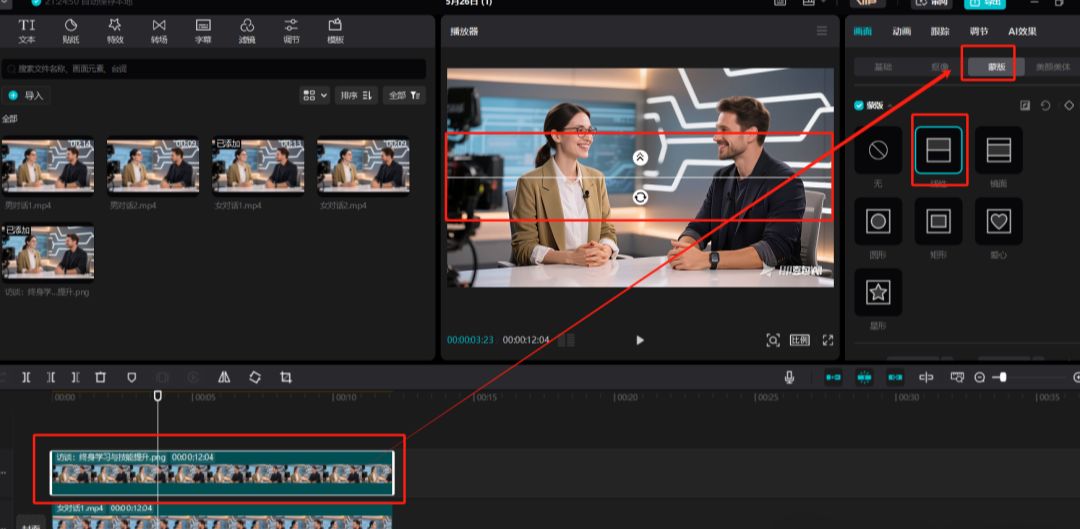1080x529 pixels.
Task: Toggle the mask keyframe diamond icon
Action: coord(1068,105)
